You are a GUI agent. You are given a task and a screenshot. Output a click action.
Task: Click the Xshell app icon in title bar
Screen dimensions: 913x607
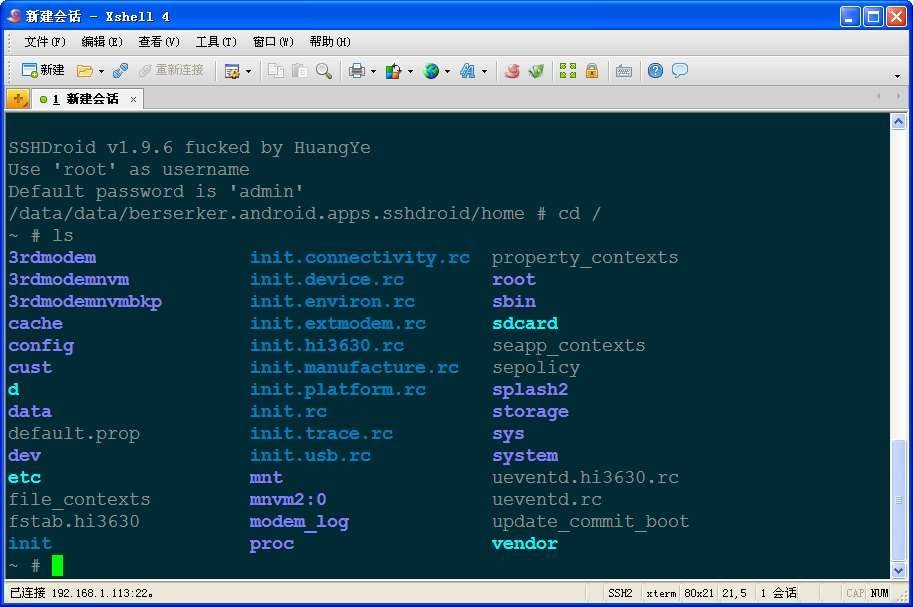point(14,16)
